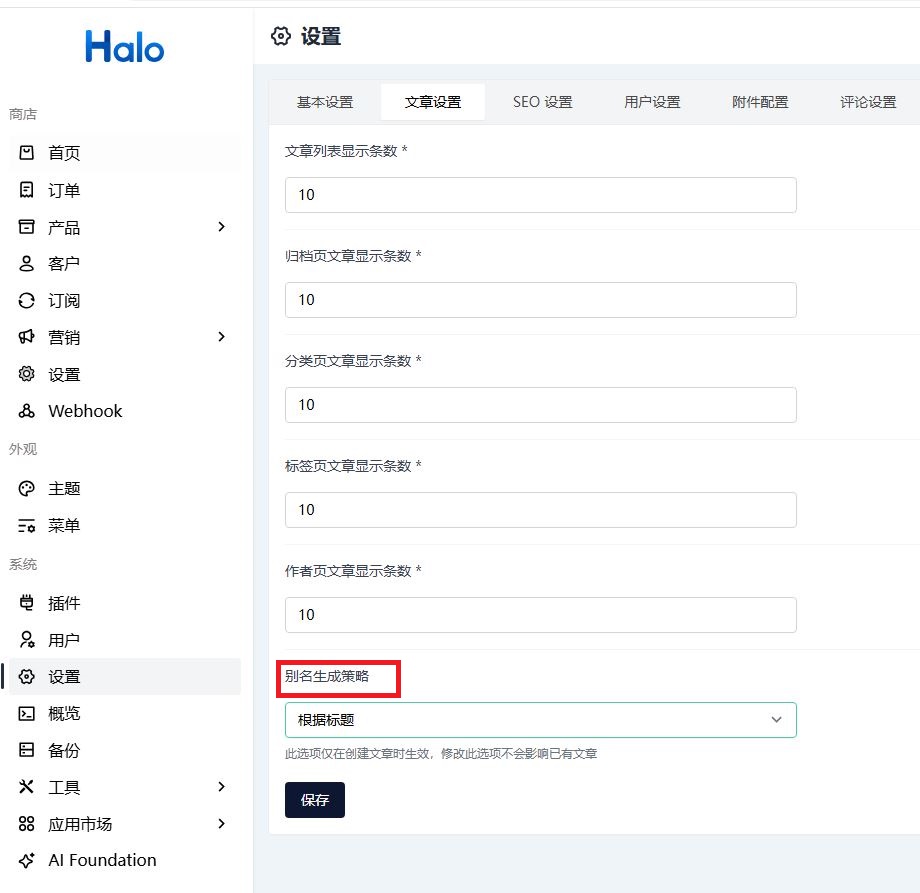Click the gear icon in the 设置 page header
The height and width of the screenshot is (893, 920).
coord(281,36)
